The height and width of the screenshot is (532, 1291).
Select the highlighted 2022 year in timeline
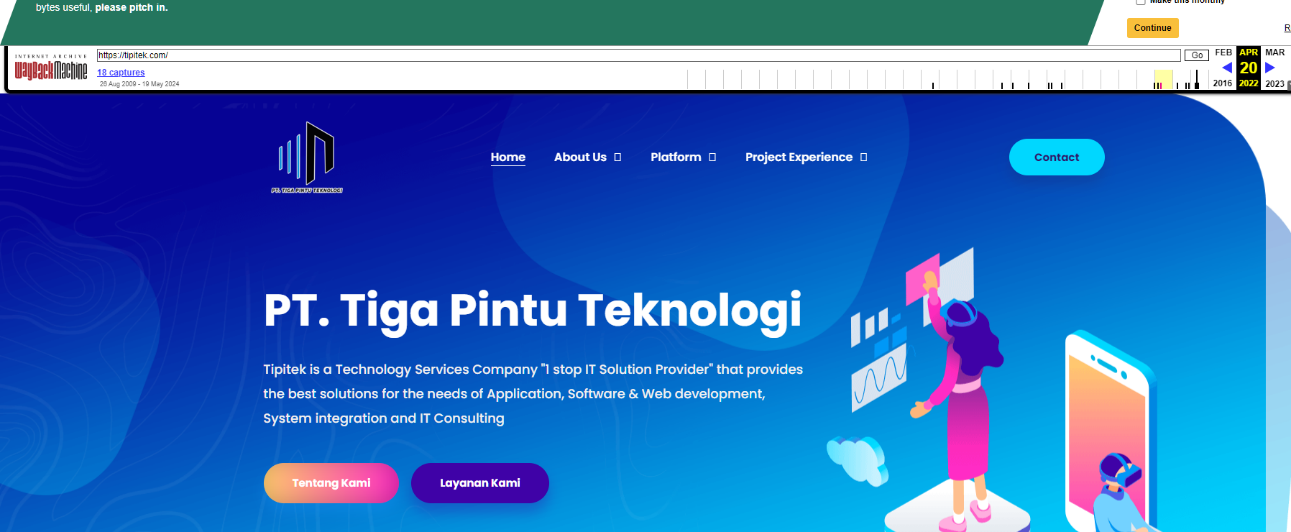pos(1248,84)
